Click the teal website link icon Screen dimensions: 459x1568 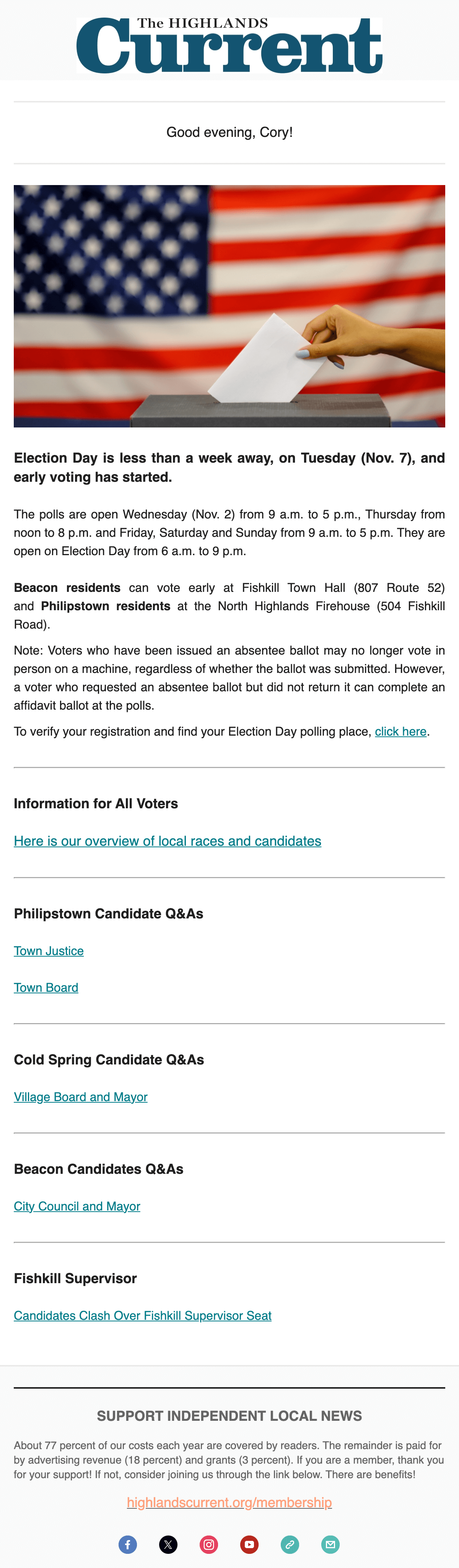290,1544
